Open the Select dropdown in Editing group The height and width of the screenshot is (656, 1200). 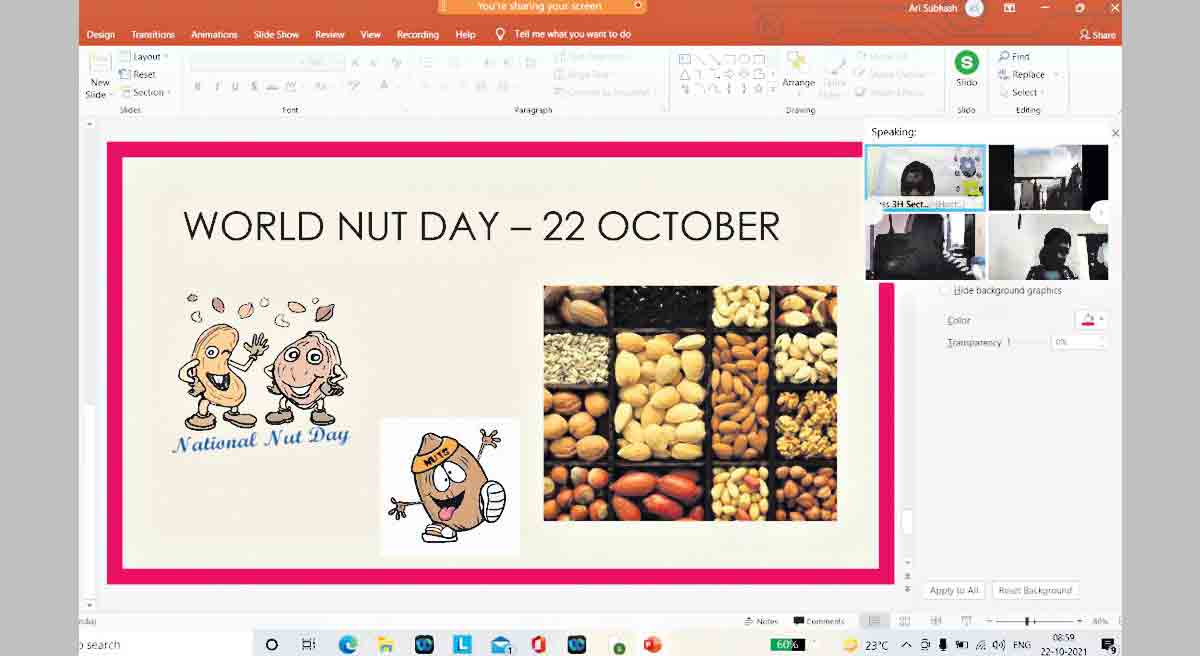[x=1023, y=92]
